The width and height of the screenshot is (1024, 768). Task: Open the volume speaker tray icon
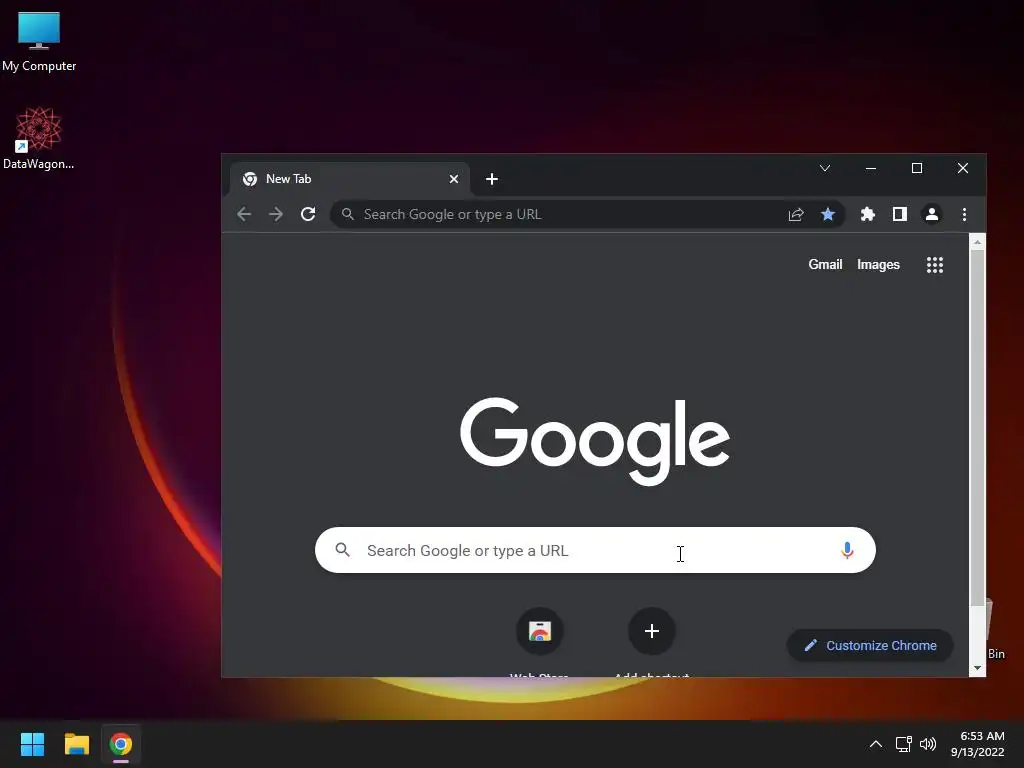[x=927, y=744]
